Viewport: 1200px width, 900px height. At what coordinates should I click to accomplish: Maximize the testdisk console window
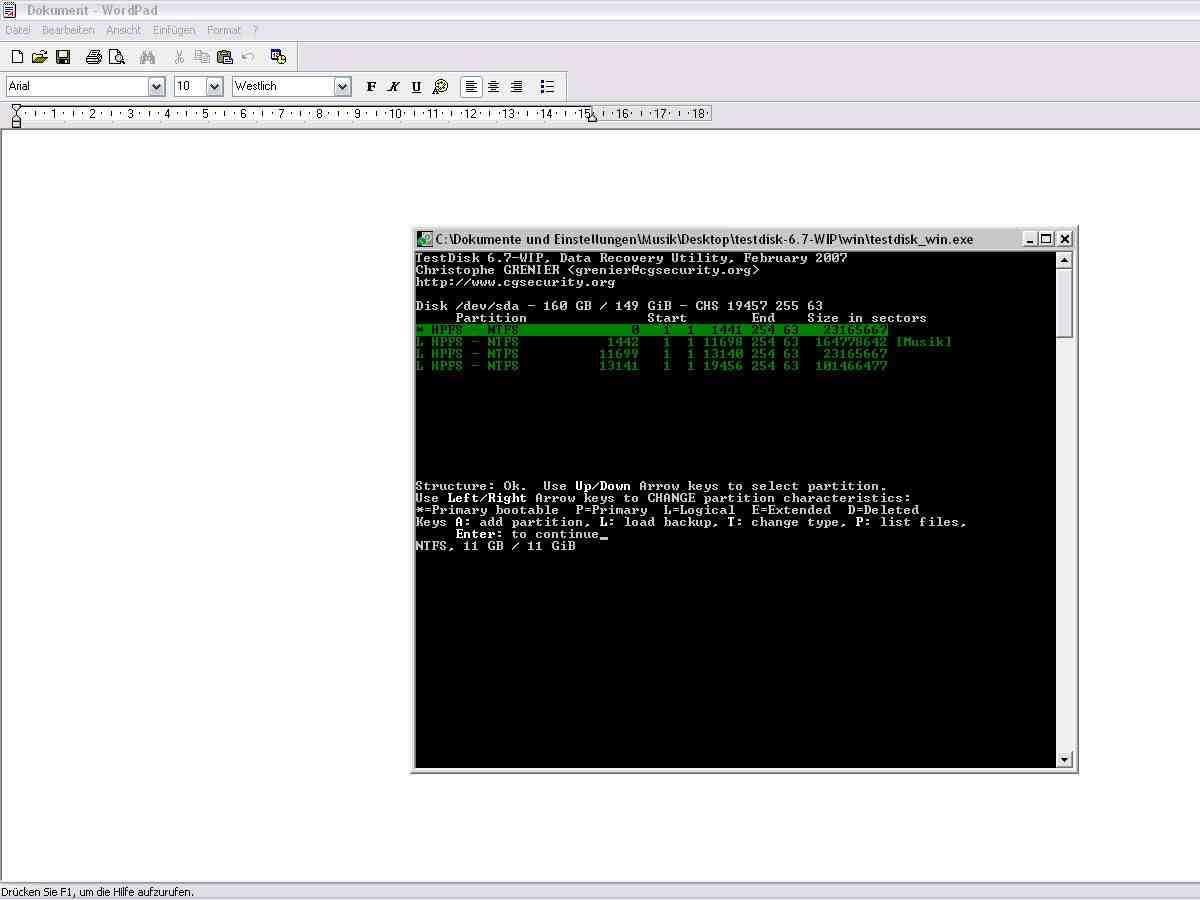coord(1046,239)
